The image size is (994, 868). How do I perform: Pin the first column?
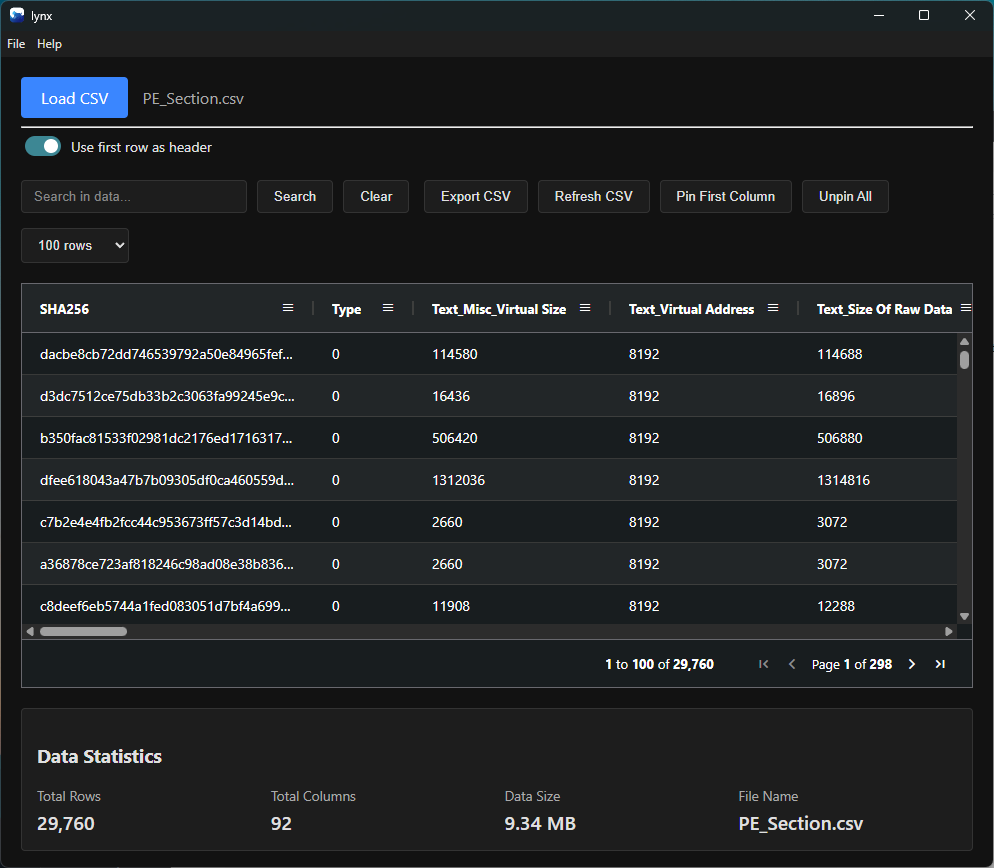pyautogui.click(x=725, y=196)
